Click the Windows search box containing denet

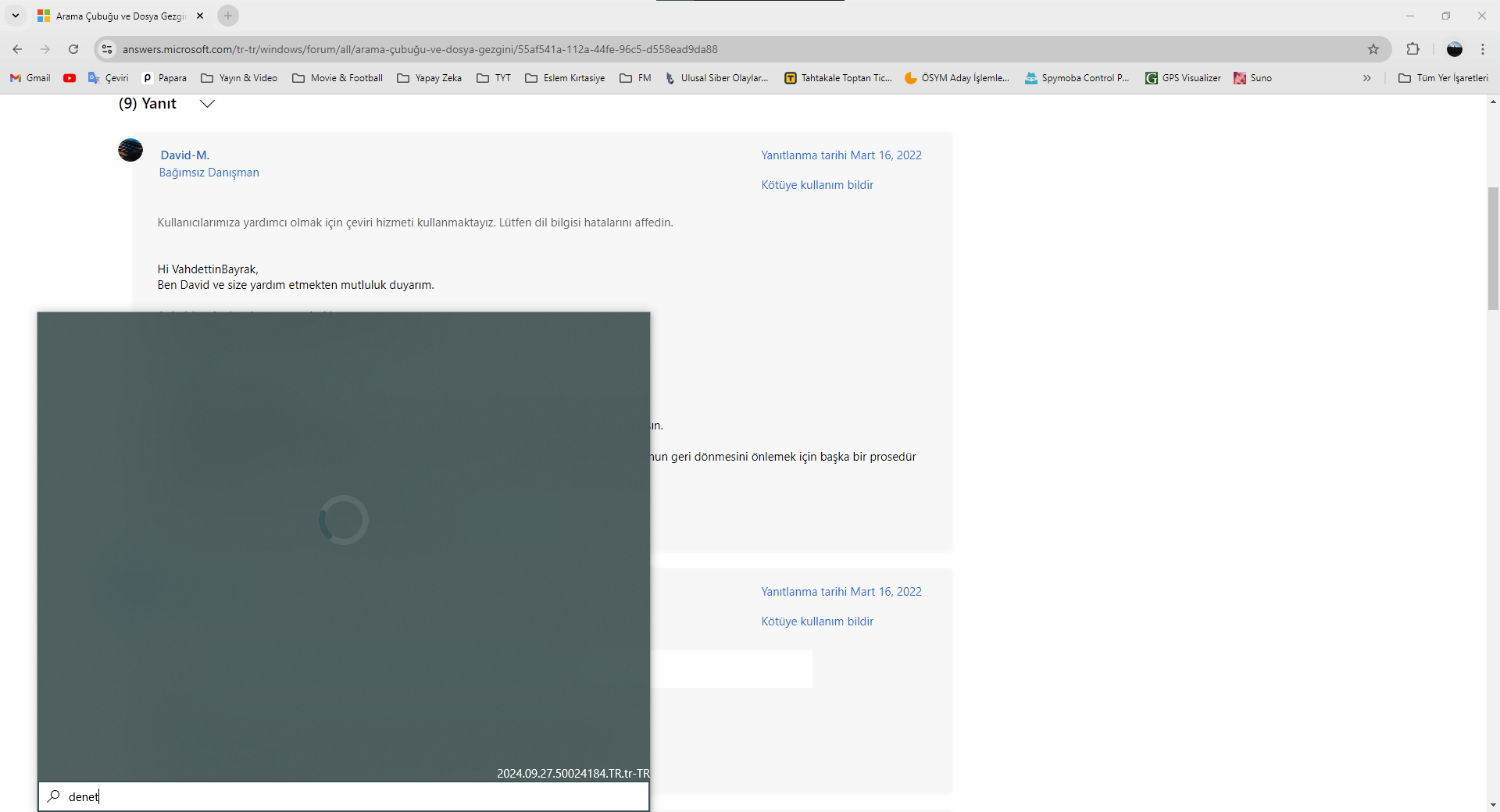(x=344, y=796)
